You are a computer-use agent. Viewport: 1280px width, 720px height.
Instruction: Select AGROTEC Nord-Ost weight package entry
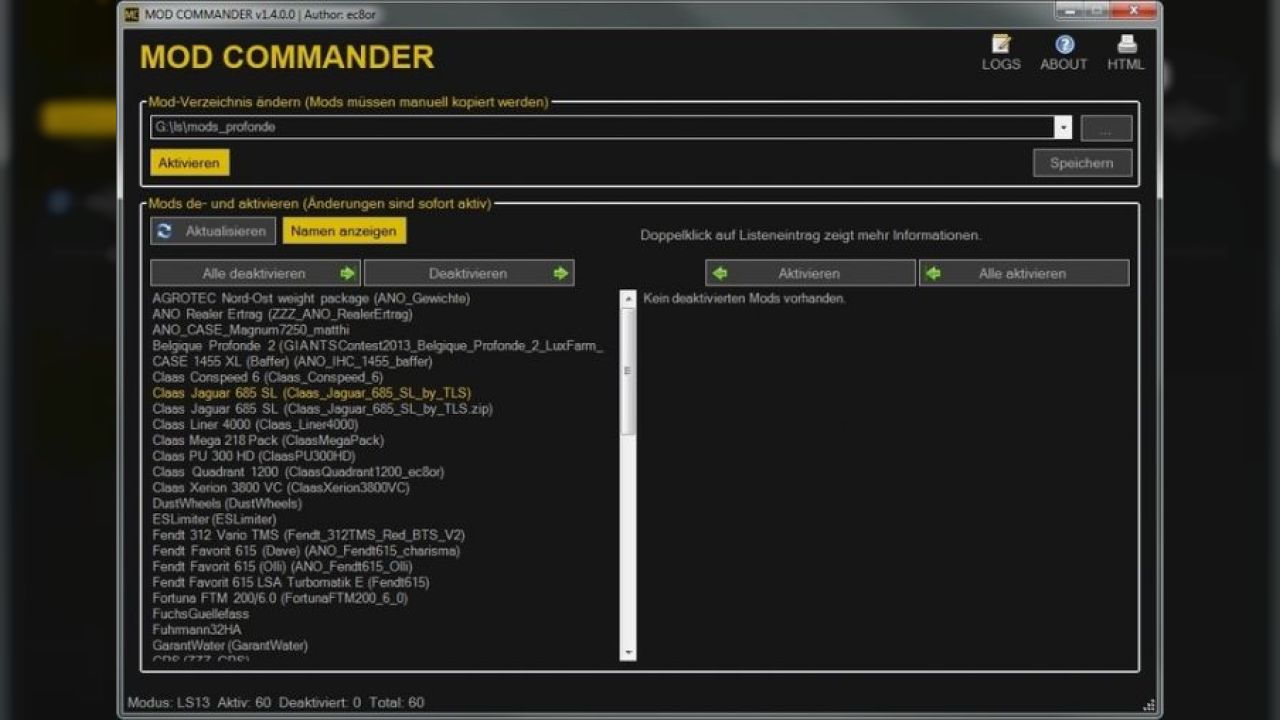coord(311,298)
